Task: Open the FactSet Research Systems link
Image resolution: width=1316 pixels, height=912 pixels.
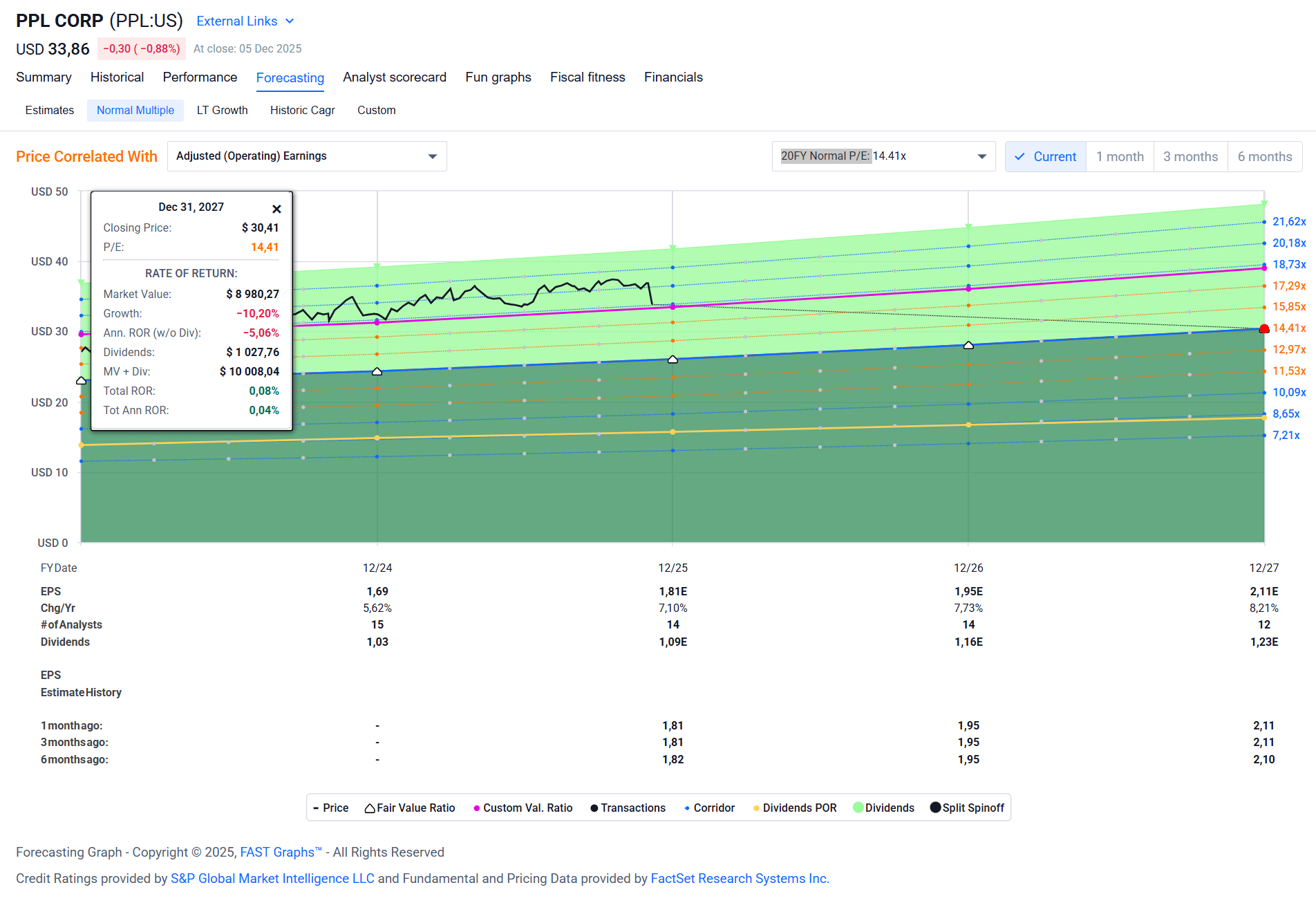Action: pos(739,878)
